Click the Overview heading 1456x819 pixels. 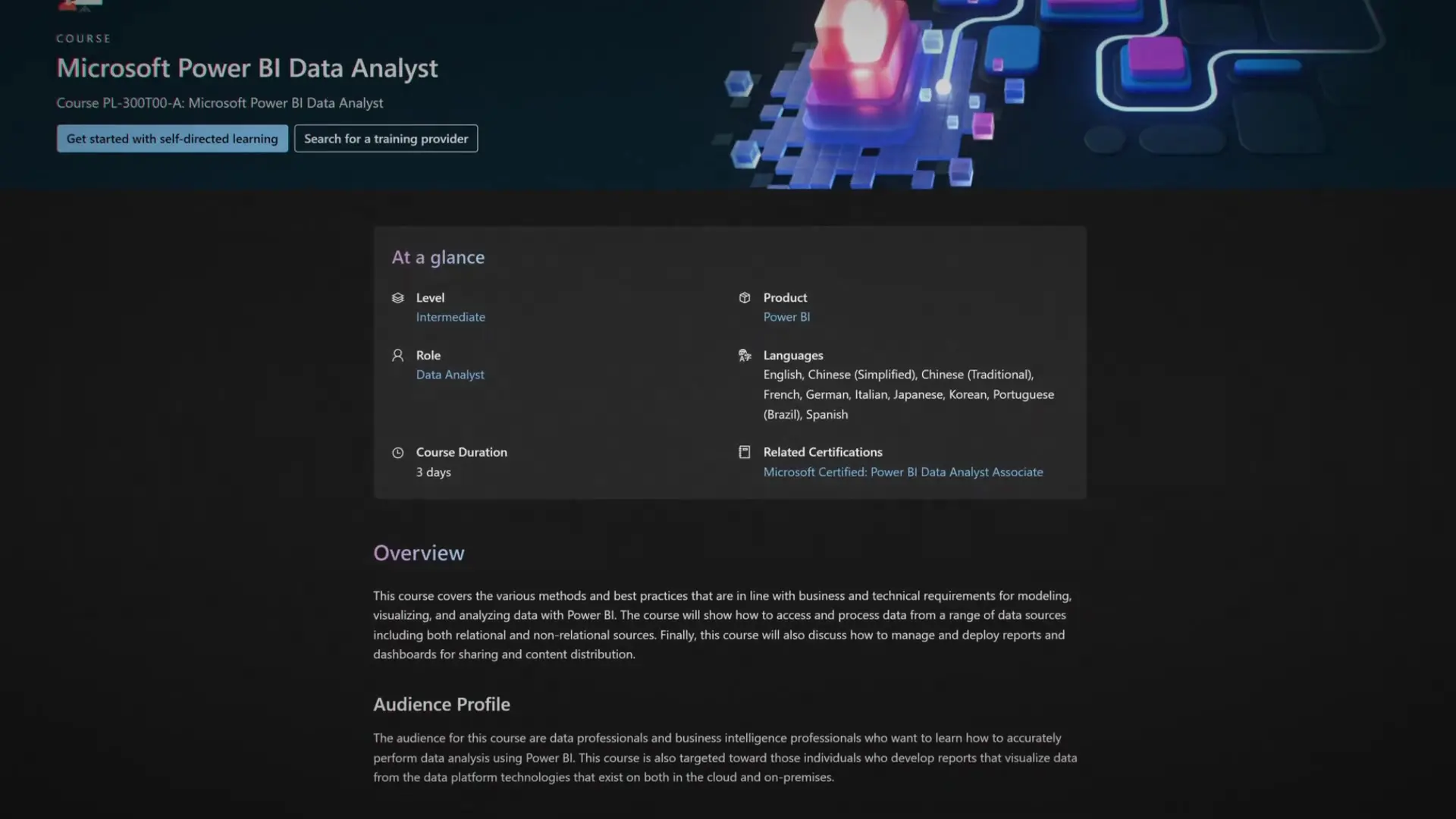419,553
